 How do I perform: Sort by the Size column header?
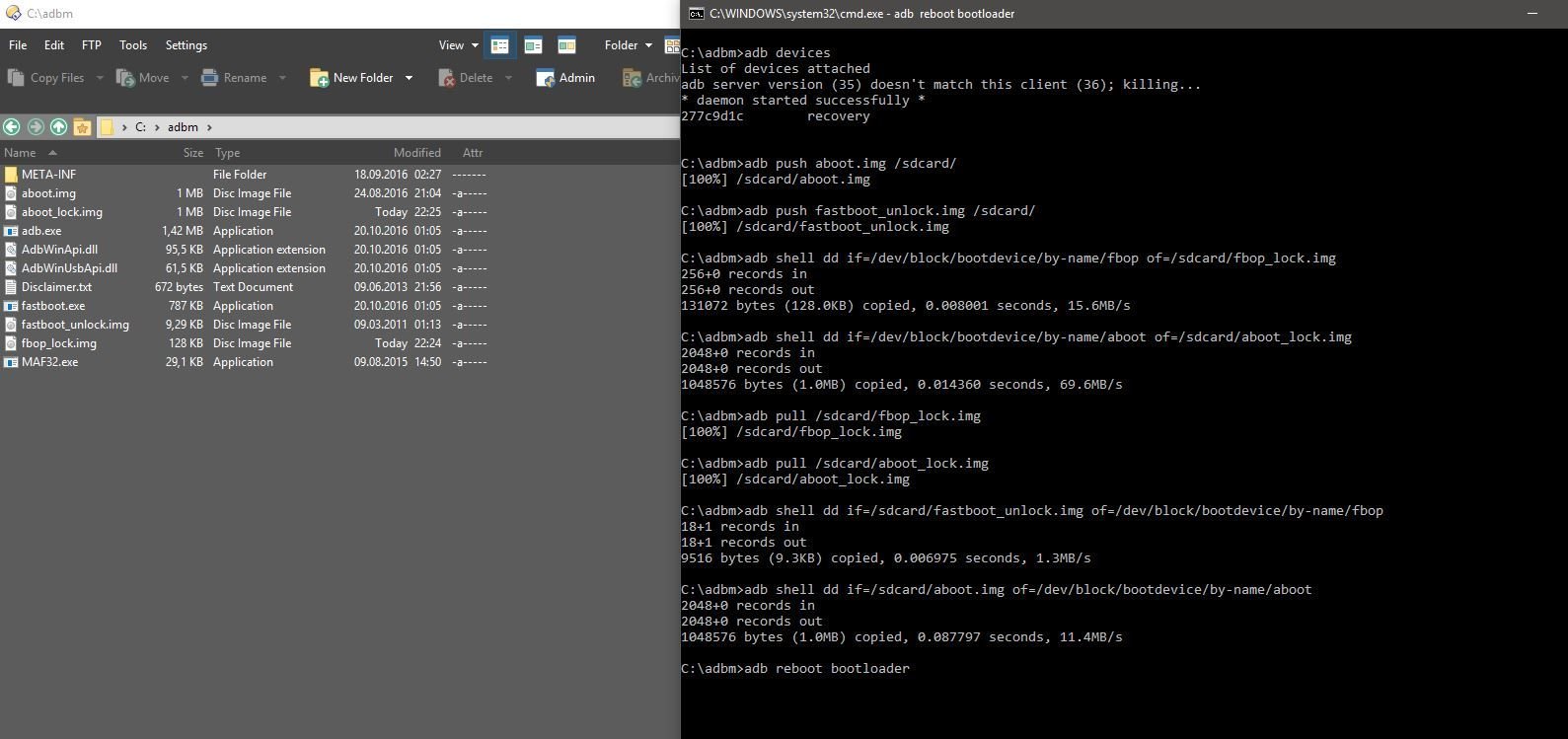tap(193, 153)
